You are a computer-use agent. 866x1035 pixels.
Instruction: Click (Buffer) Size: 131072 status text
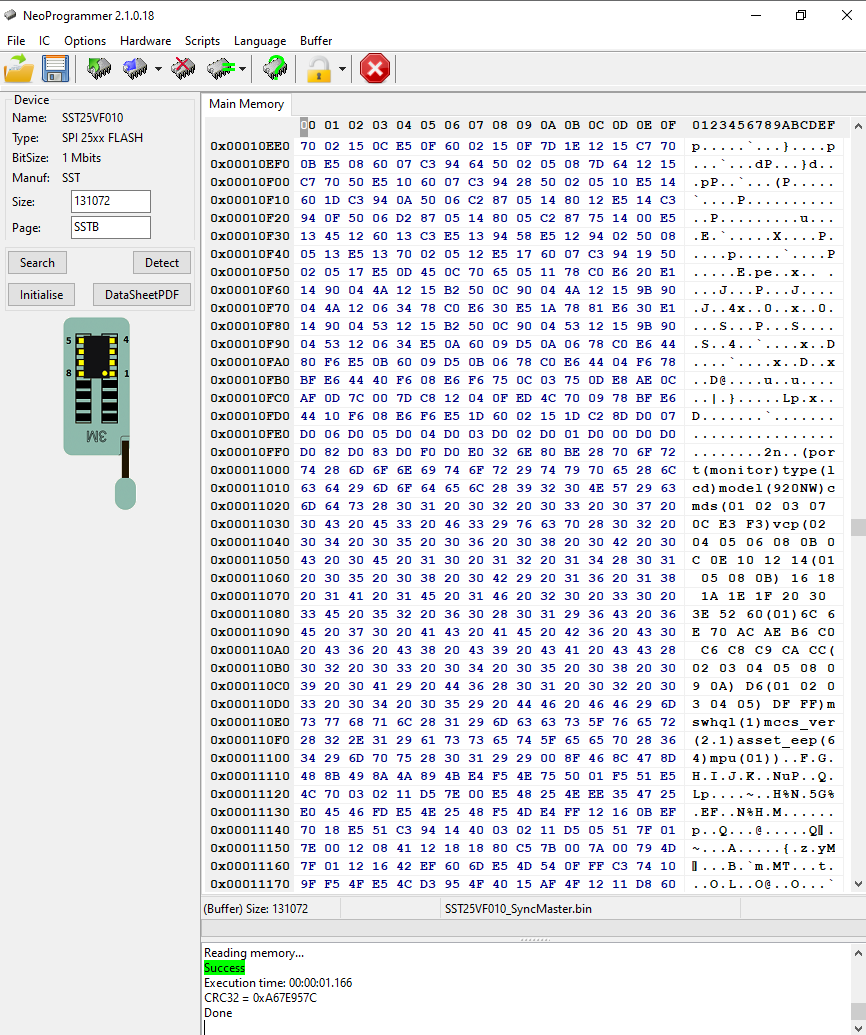(255, 909)
